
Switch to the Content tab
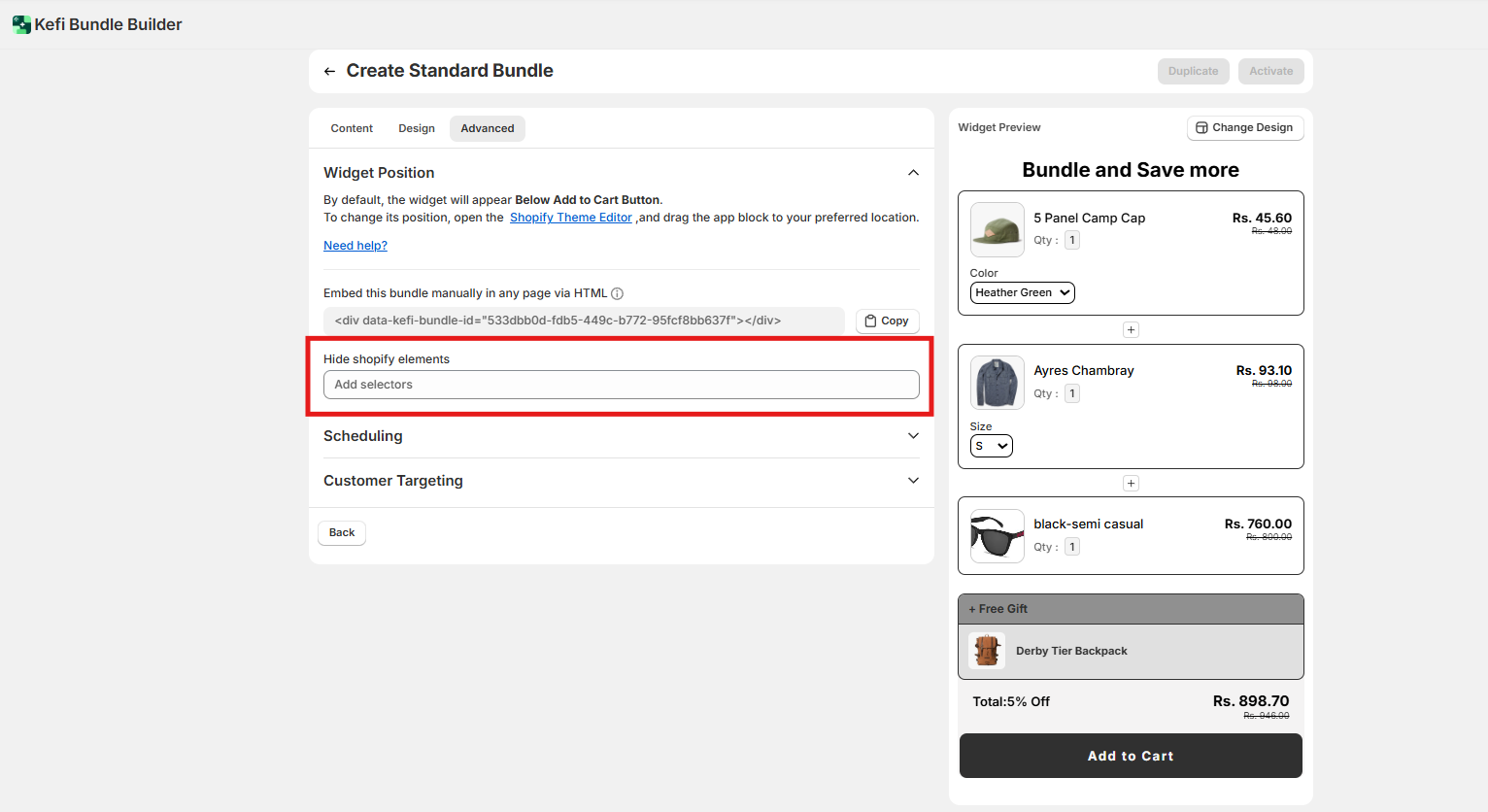click(352, 128)
